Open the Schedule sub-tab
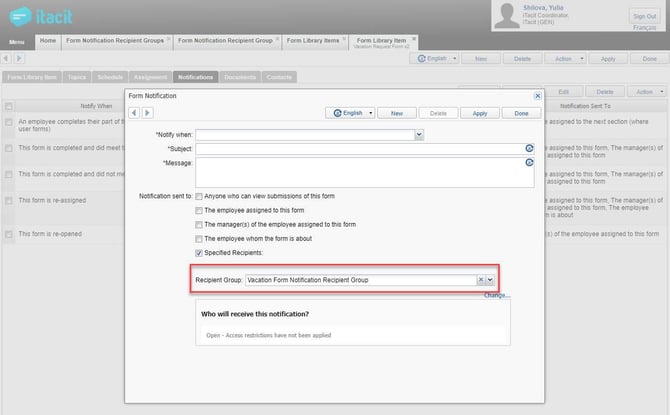 (110, 77)
